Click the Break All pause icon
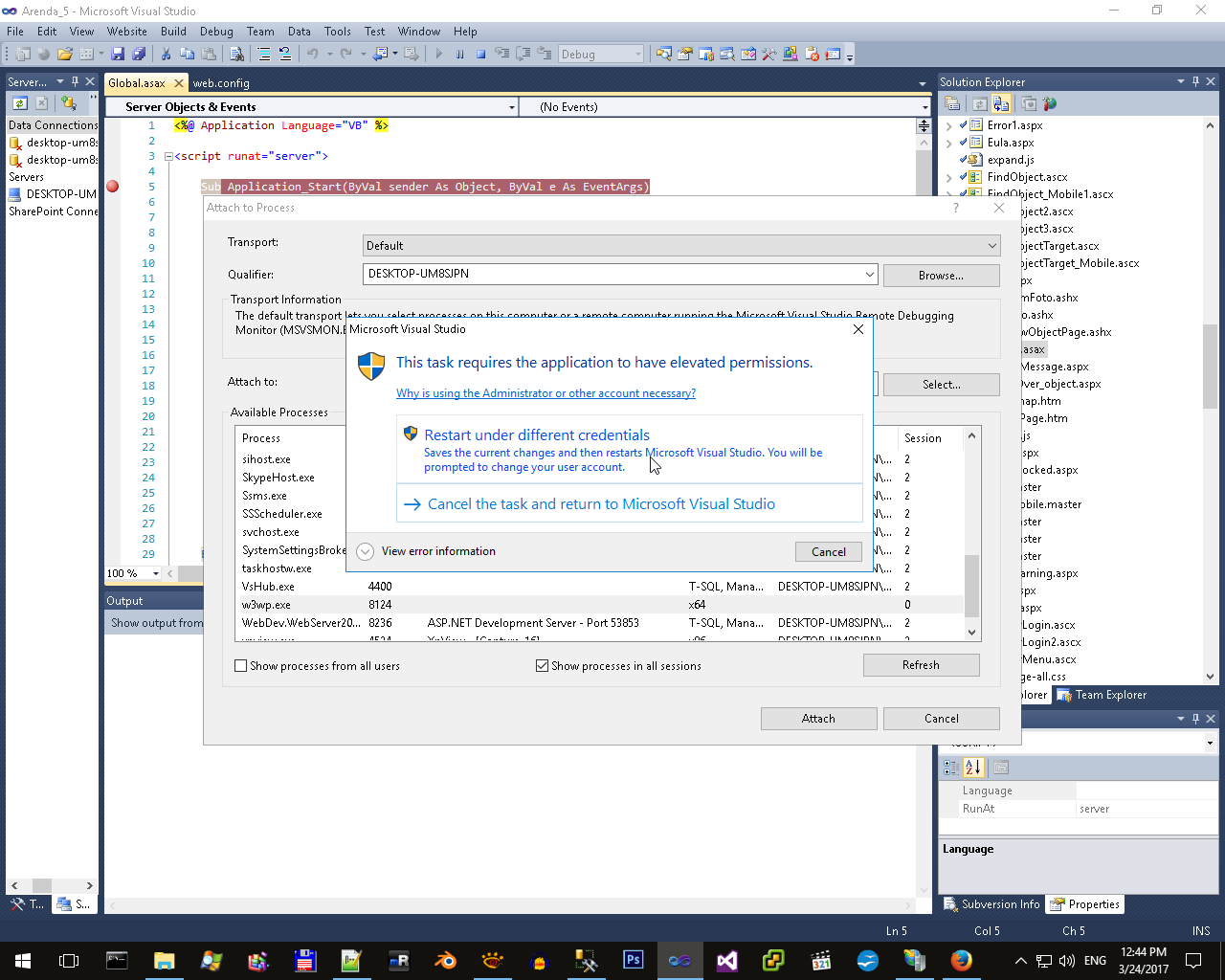Viewport: 1225px width, 980px height. click(x=460, y=55)
